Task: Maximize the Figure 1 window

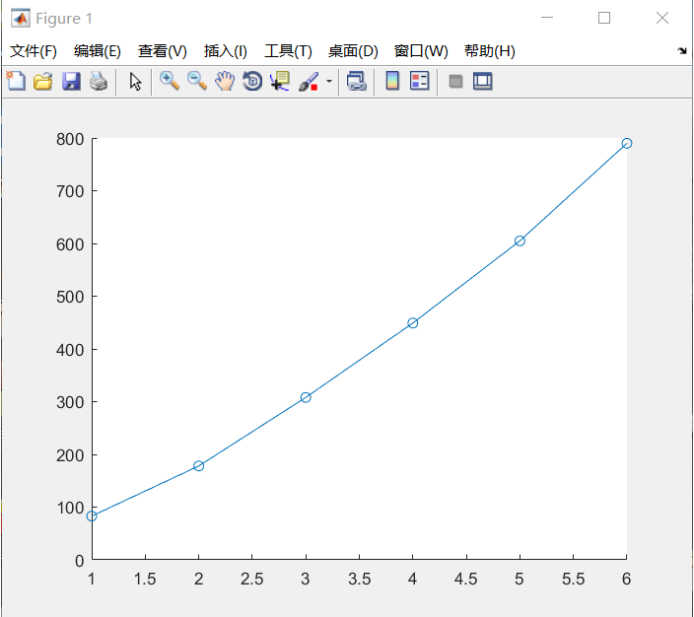Action: (604, 18)
